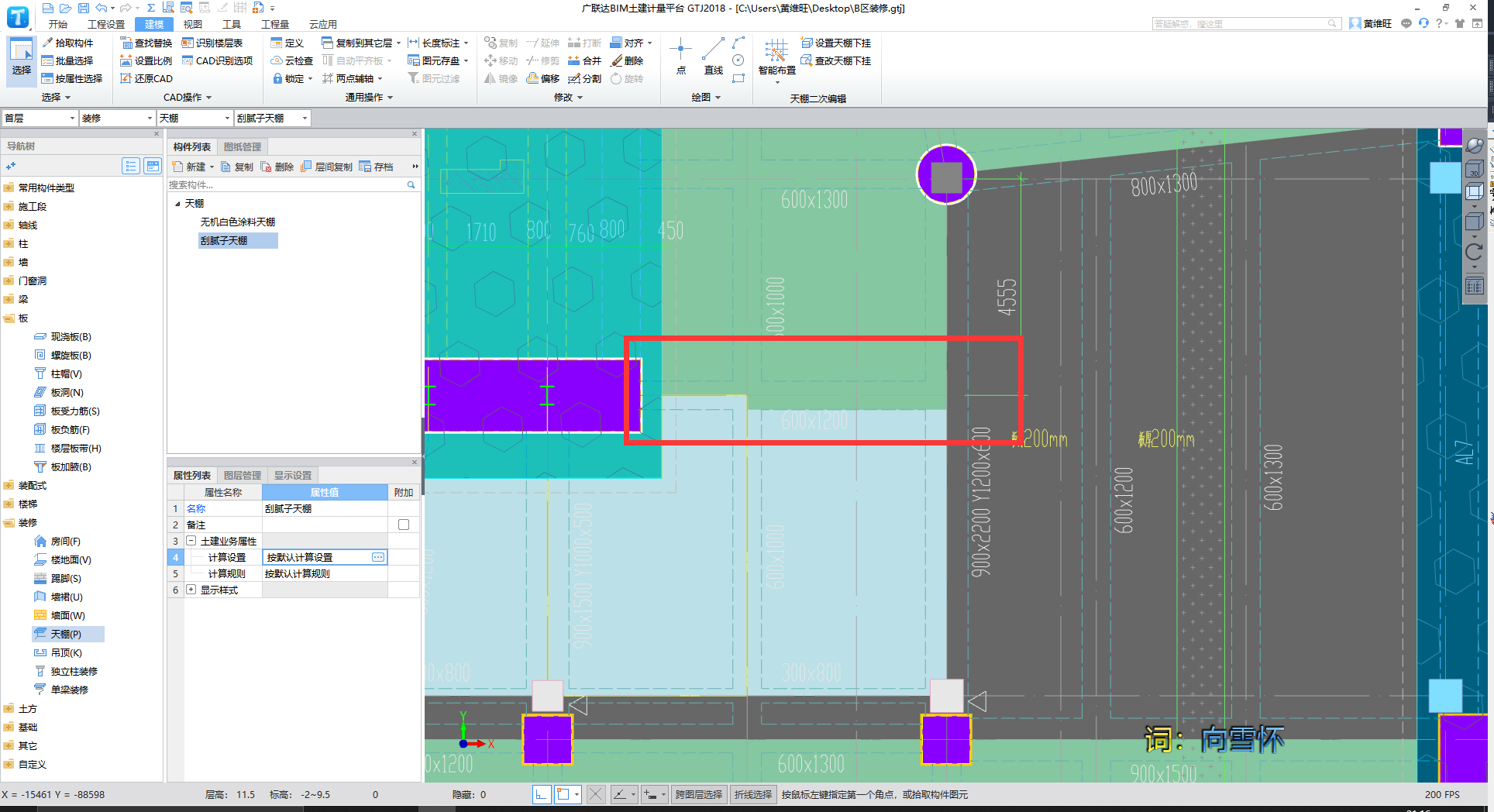Screen dimensions: 1494x812
Task: Toggle 跨图层选择 cross-layer selection
Action: 698,794
